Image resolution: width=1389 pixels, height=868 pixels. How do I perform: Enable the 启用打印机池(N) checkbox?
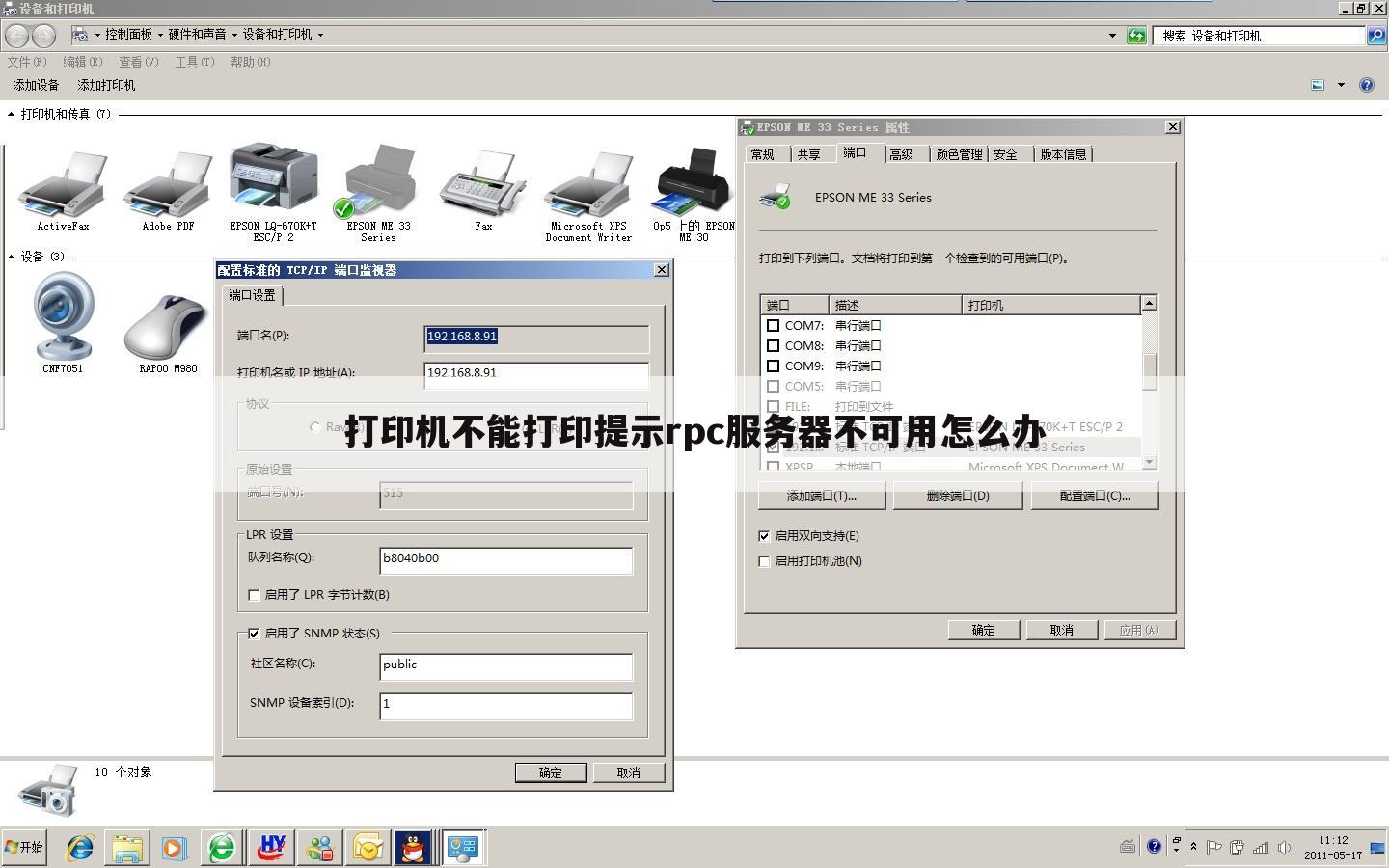pos(763,560)
